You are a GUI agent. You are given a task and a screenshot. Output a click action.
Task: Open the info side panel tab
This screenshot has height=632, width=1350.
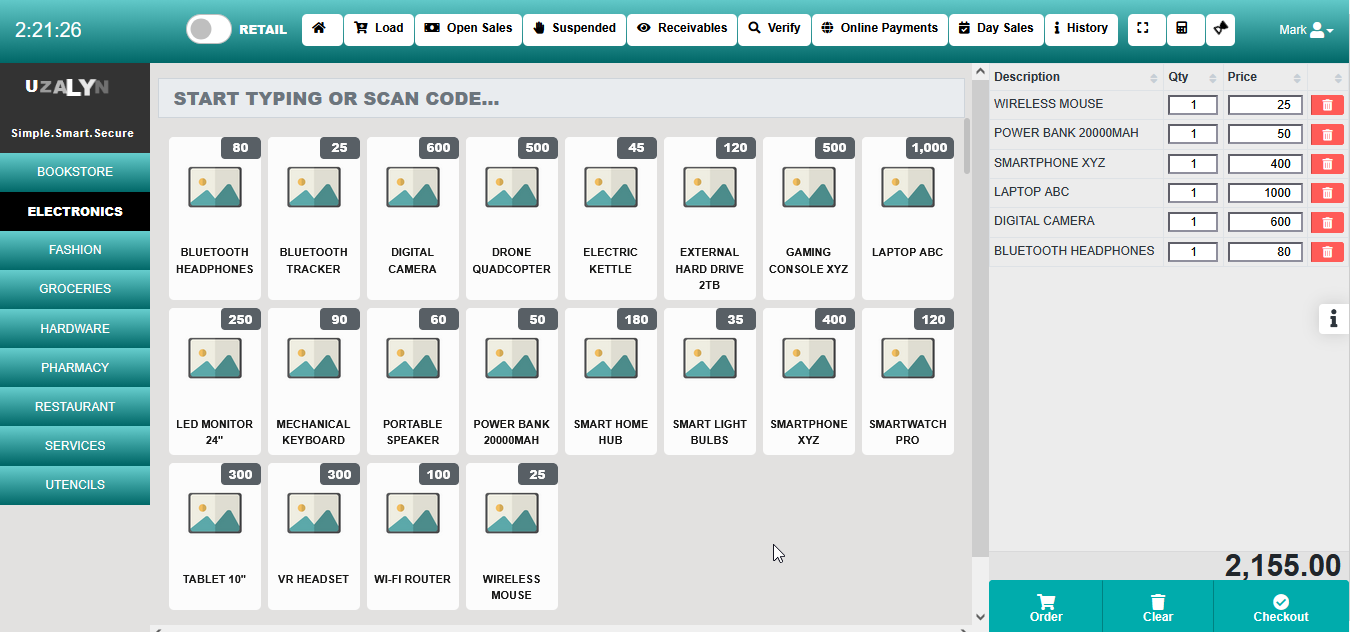point(1333,319)
